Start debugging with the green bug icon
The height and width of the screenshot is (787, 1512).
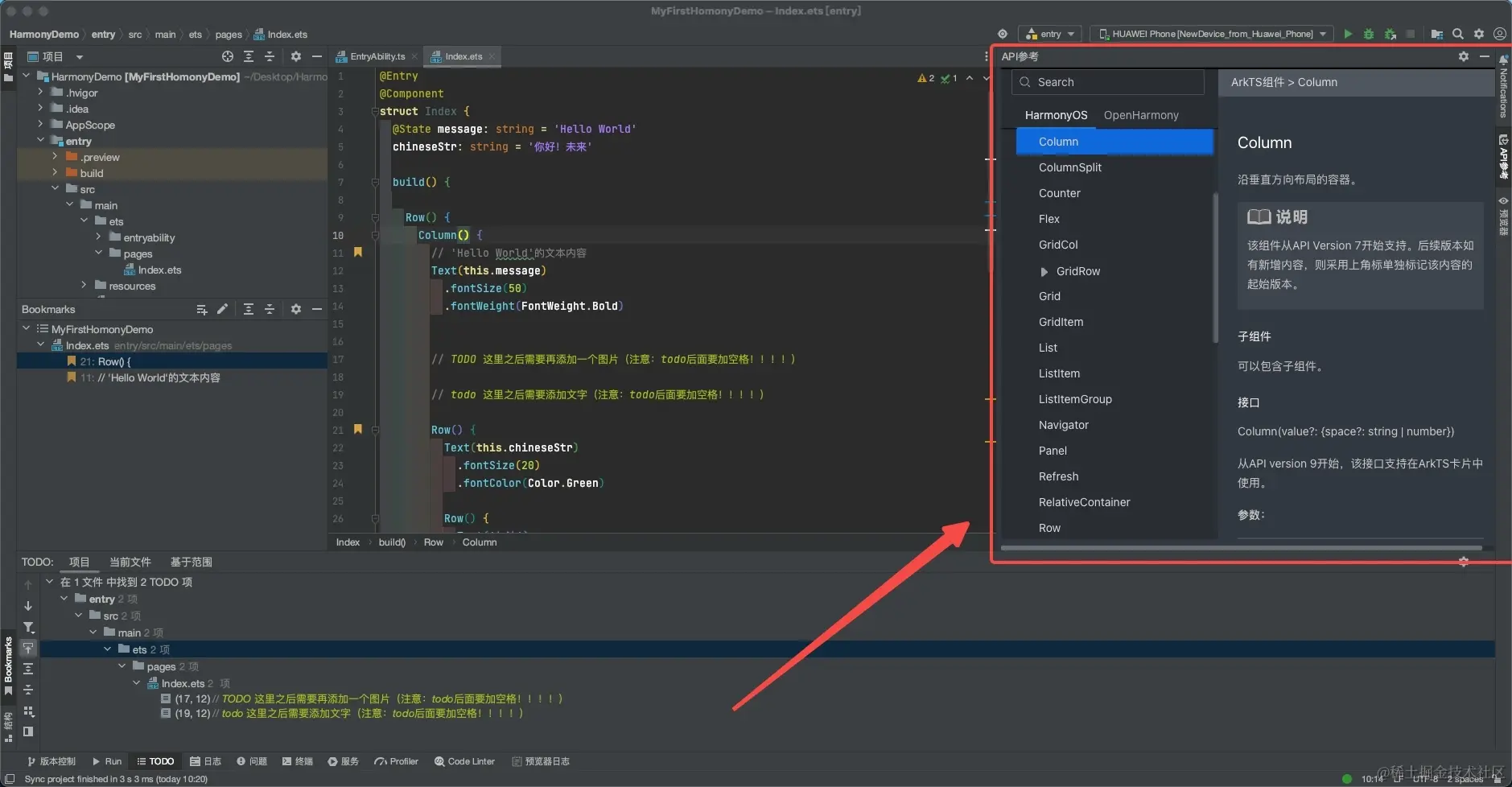[1368, 34]
